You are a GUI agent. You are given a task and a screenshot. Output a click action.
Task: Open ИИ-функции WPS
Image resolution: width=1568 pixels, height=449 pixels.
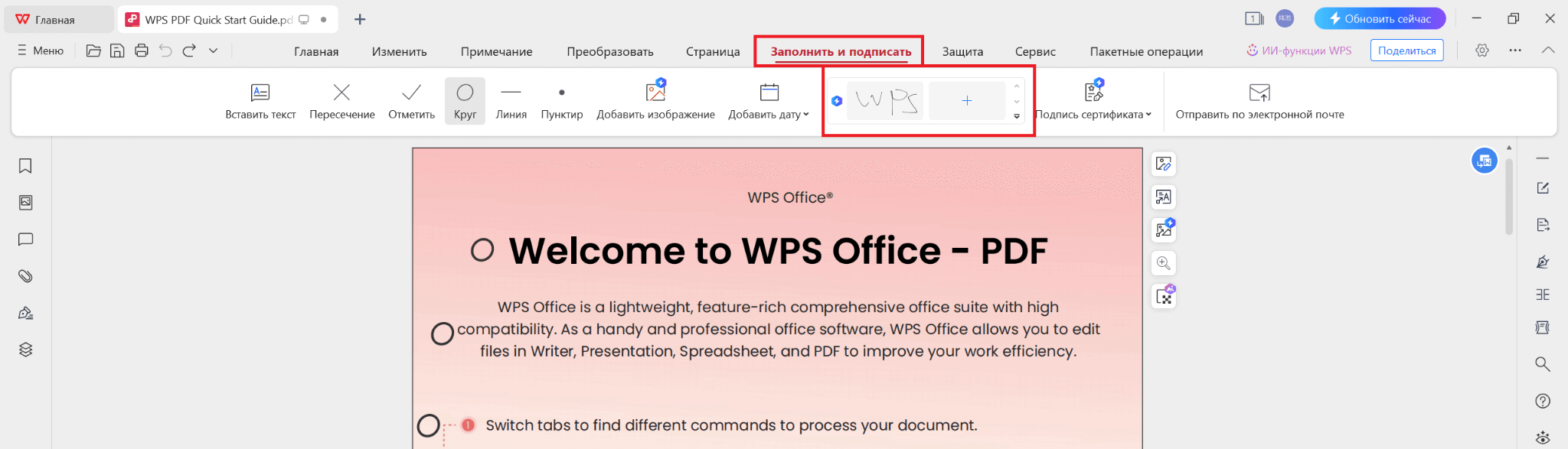coord(1298,50)
